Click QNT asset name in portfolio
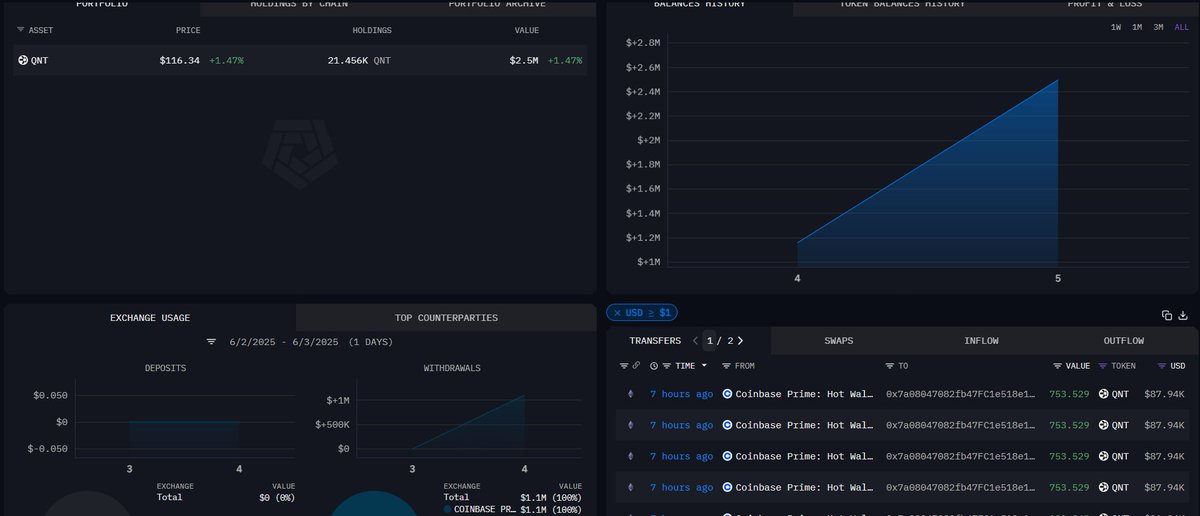Screen dimensions: 1200x516 tap(39, 61)
